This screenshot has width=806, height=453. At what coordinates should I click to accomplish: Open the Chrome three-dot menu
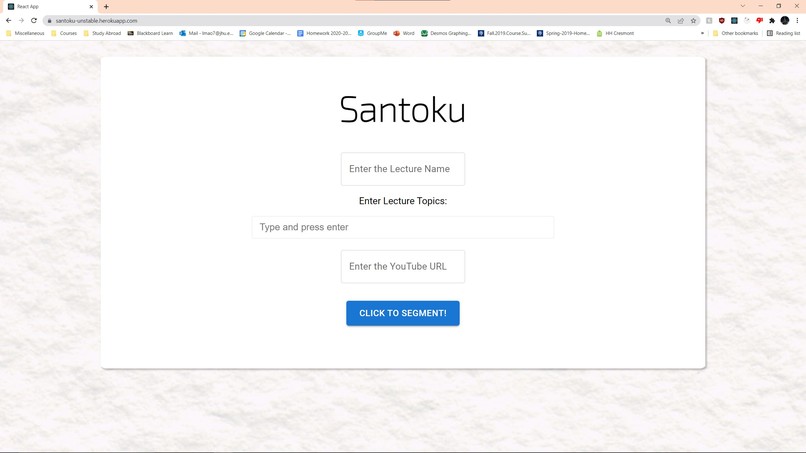(797, 21)
